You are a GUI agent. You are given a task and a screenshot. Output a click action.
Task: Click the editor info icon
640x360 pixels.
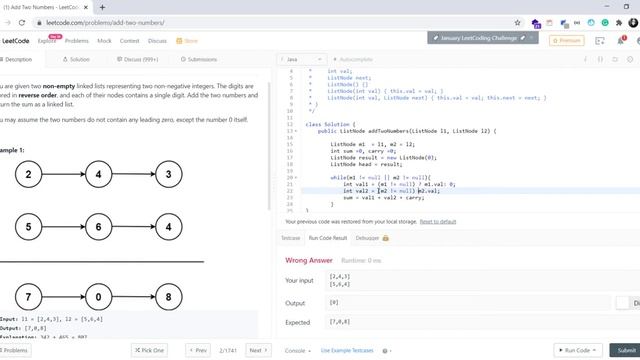click(585, 60)
